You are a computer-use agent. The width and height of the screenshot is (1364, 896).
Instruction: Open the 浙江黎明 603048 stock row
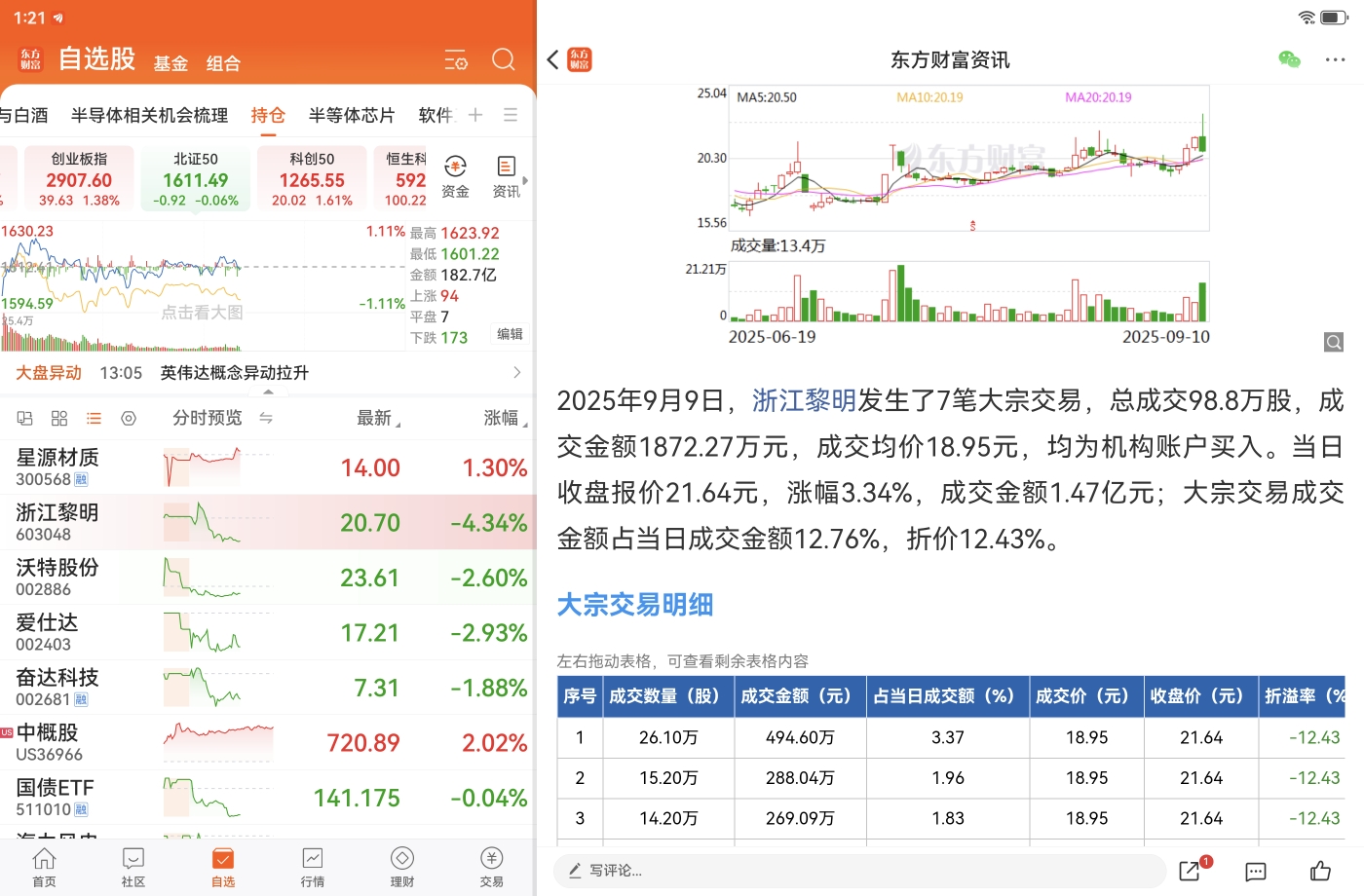tap(268, 523)
